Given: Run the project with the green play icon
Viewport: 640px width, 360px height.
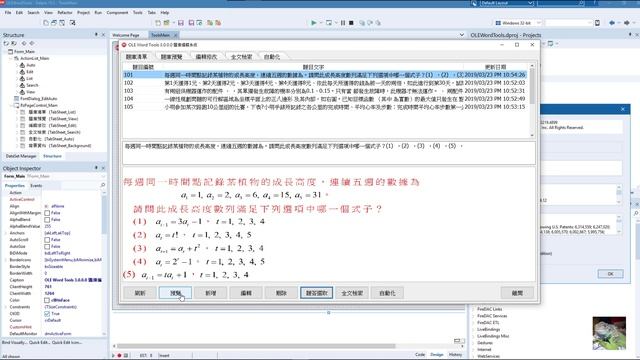Looking at the screenshot, I should [x=313, y=23].
